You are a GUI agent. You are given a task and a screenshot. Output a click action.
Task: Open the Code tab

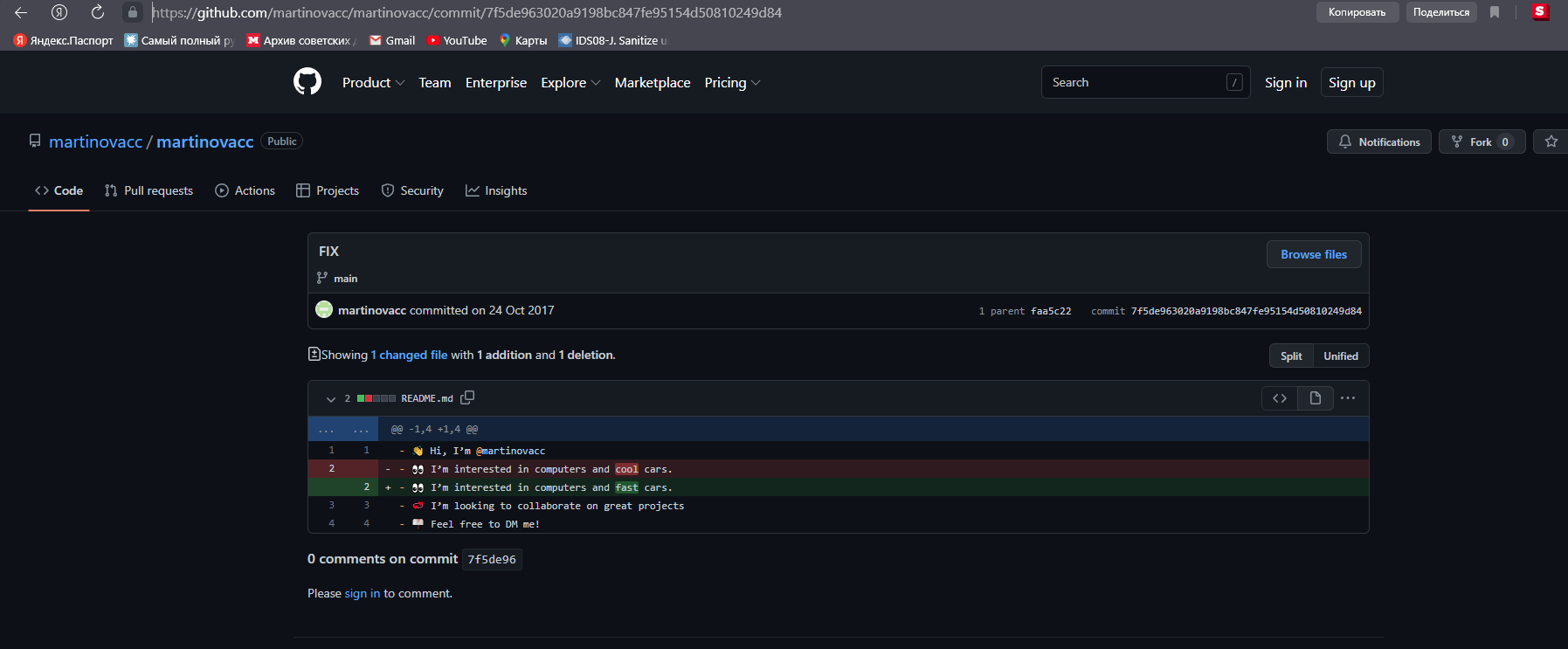(x=59, y=190)
